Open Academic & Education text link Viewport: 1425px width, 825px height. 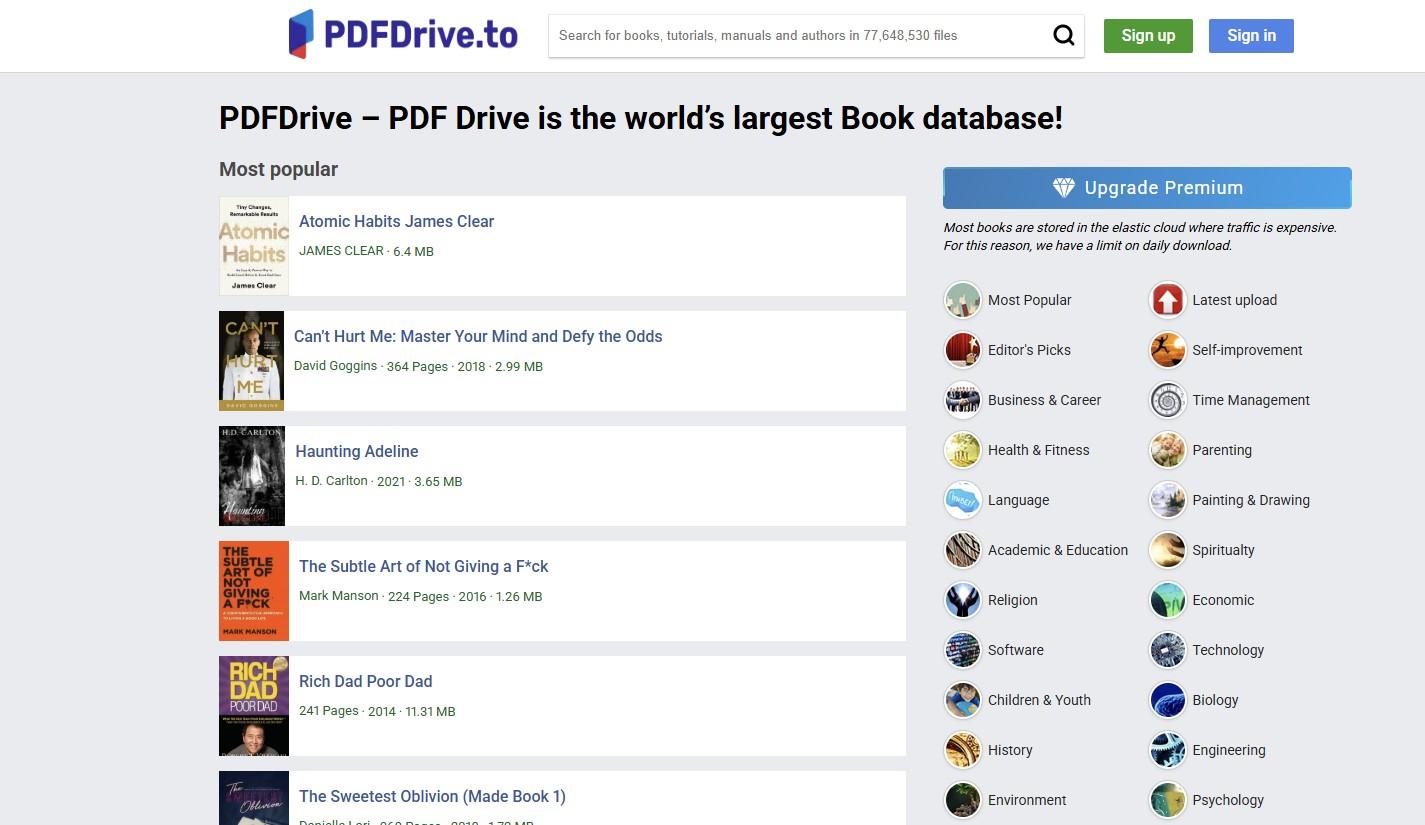tap(1058, 550)
